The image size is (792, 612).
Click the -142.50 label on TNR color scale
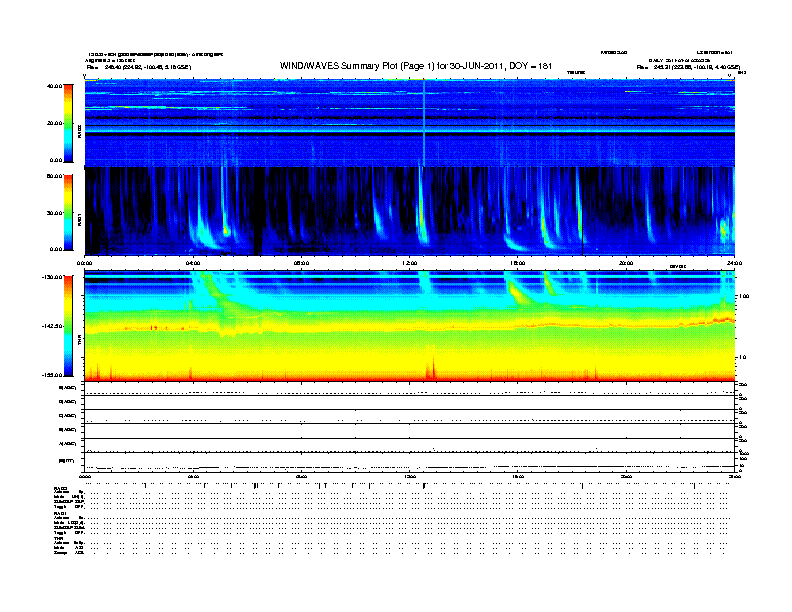[53, 326]
